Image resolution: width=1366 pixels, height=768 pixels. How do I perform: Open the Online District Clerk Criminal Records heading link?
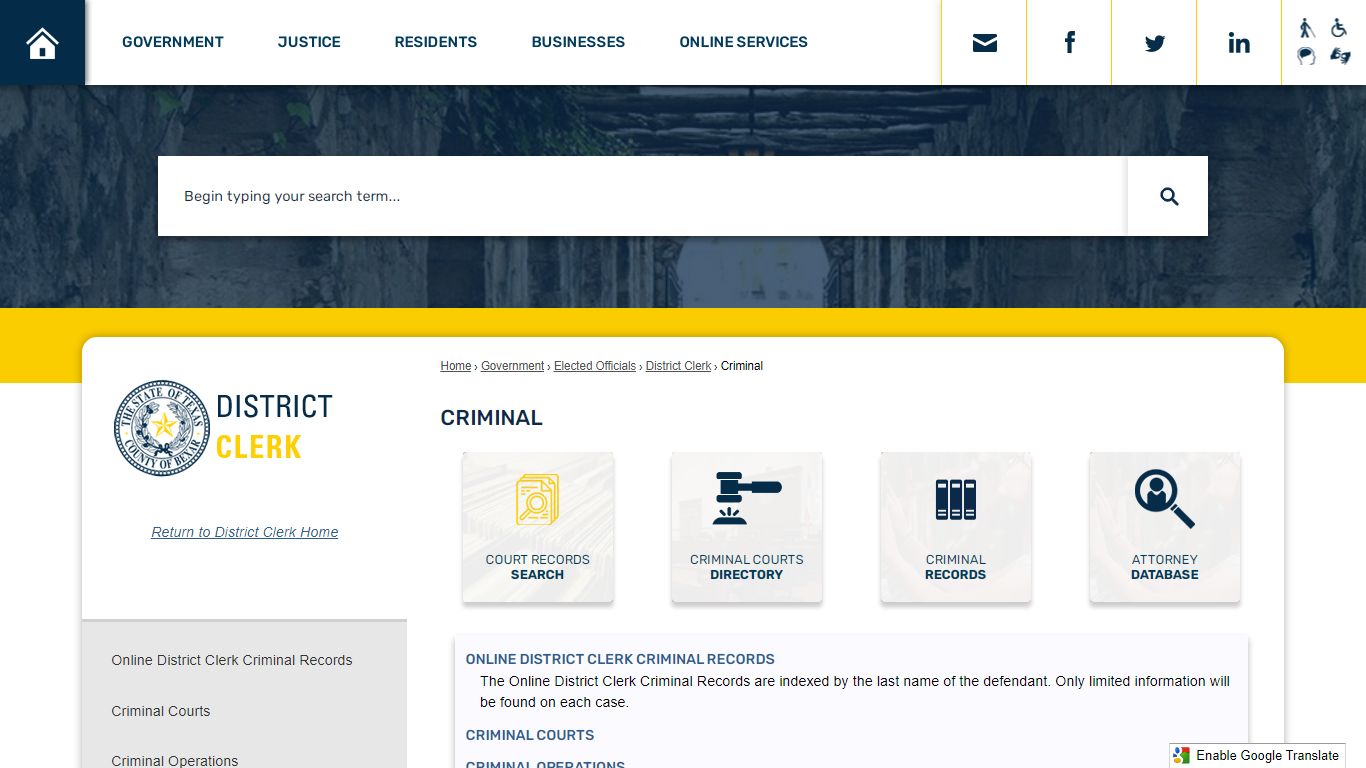620,659
